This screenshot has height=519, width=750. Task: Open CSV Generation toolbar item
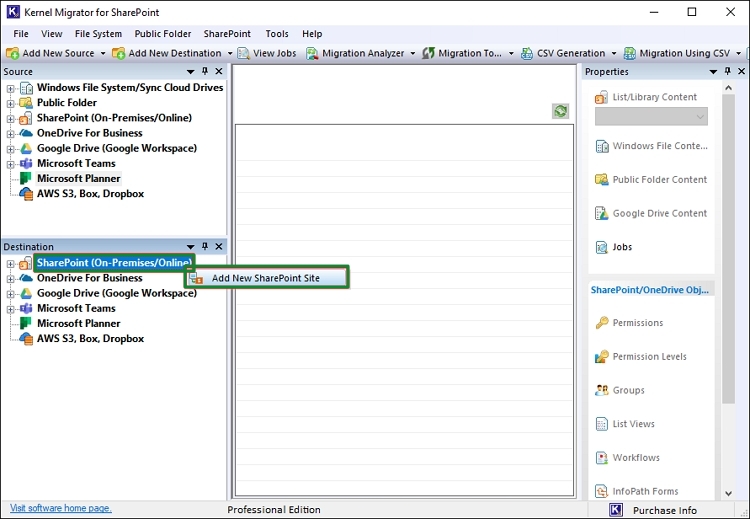tap(563, 53)
